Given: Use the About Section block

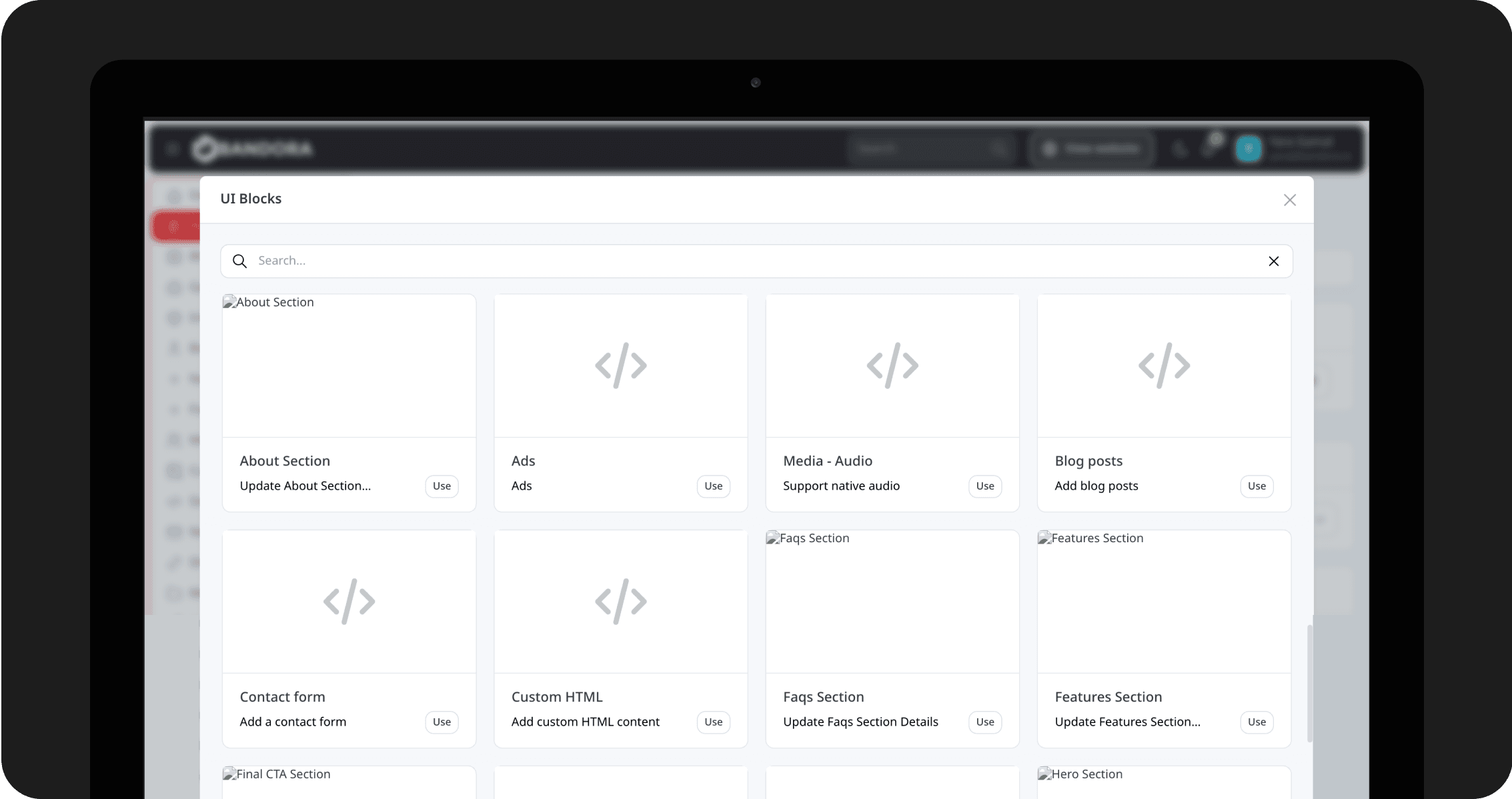Looking at the screenshot, I should coord(442,486).
